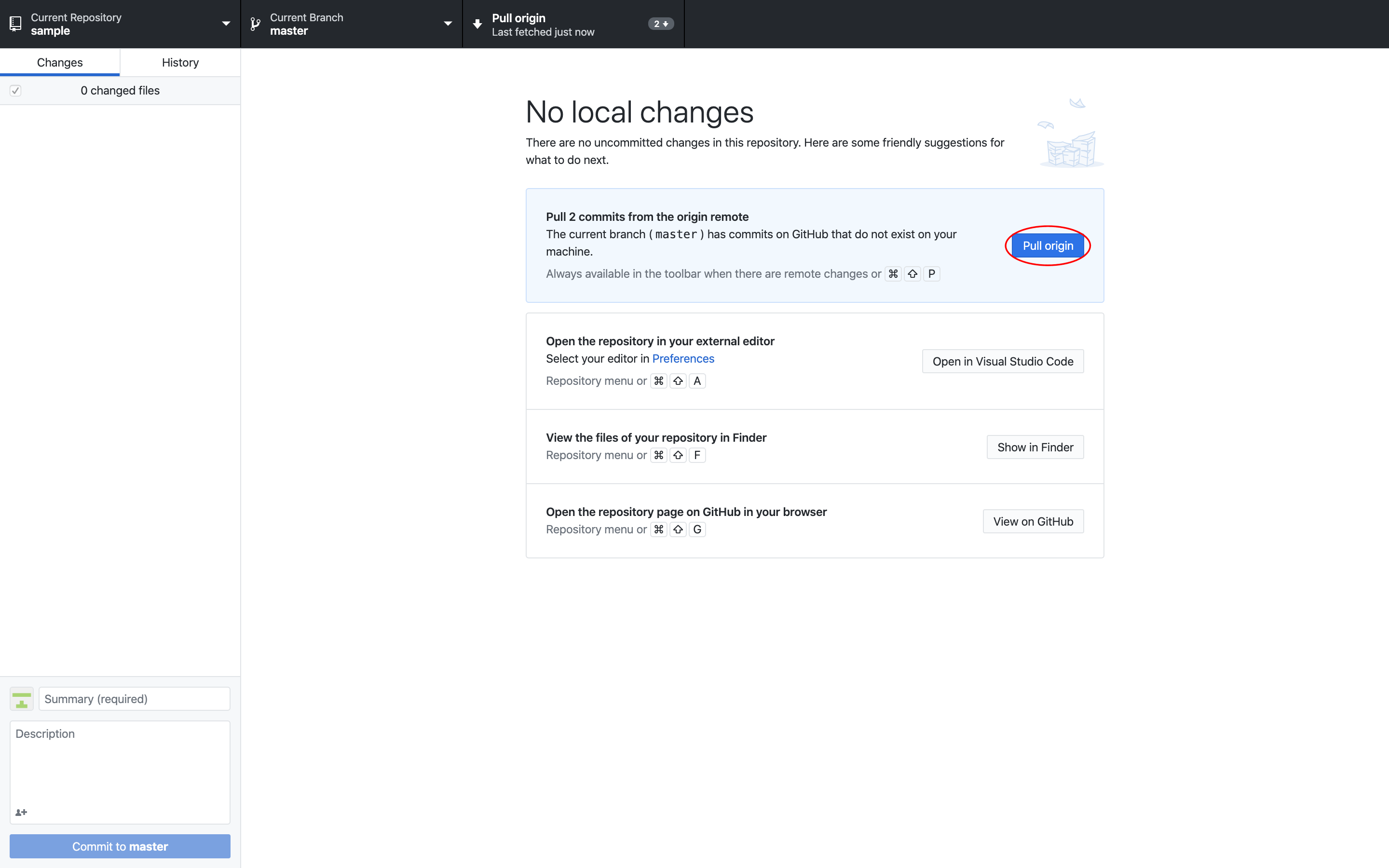Click 'Open the repository in your external editor' title
This screenshot has width=1389, height=868.
point(660,341)
